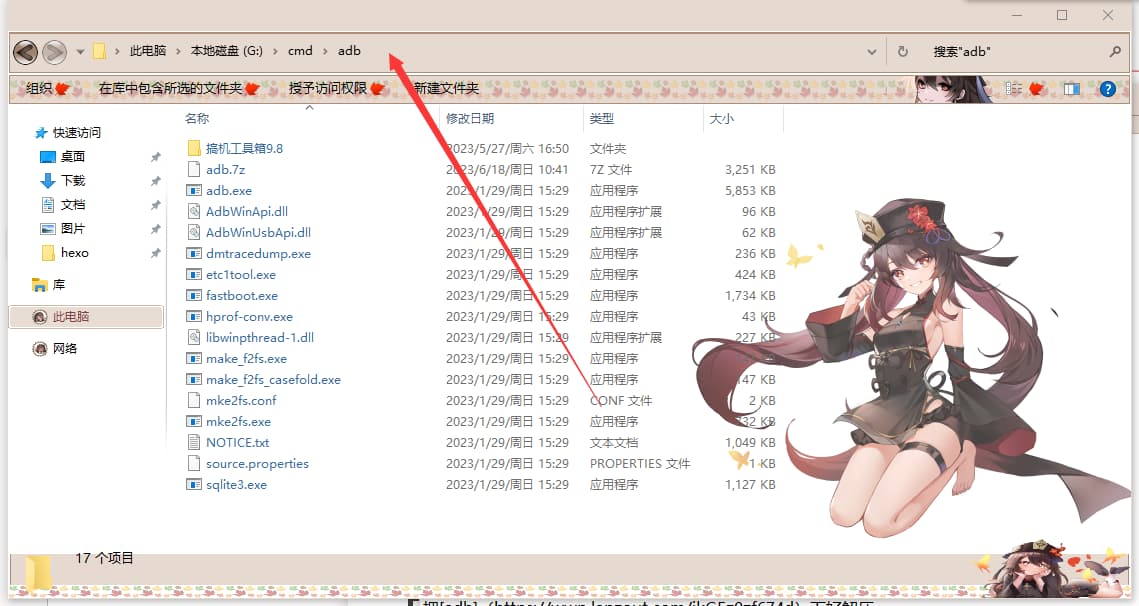Click the hexo folder icon in the sidebar

[48, 253]
